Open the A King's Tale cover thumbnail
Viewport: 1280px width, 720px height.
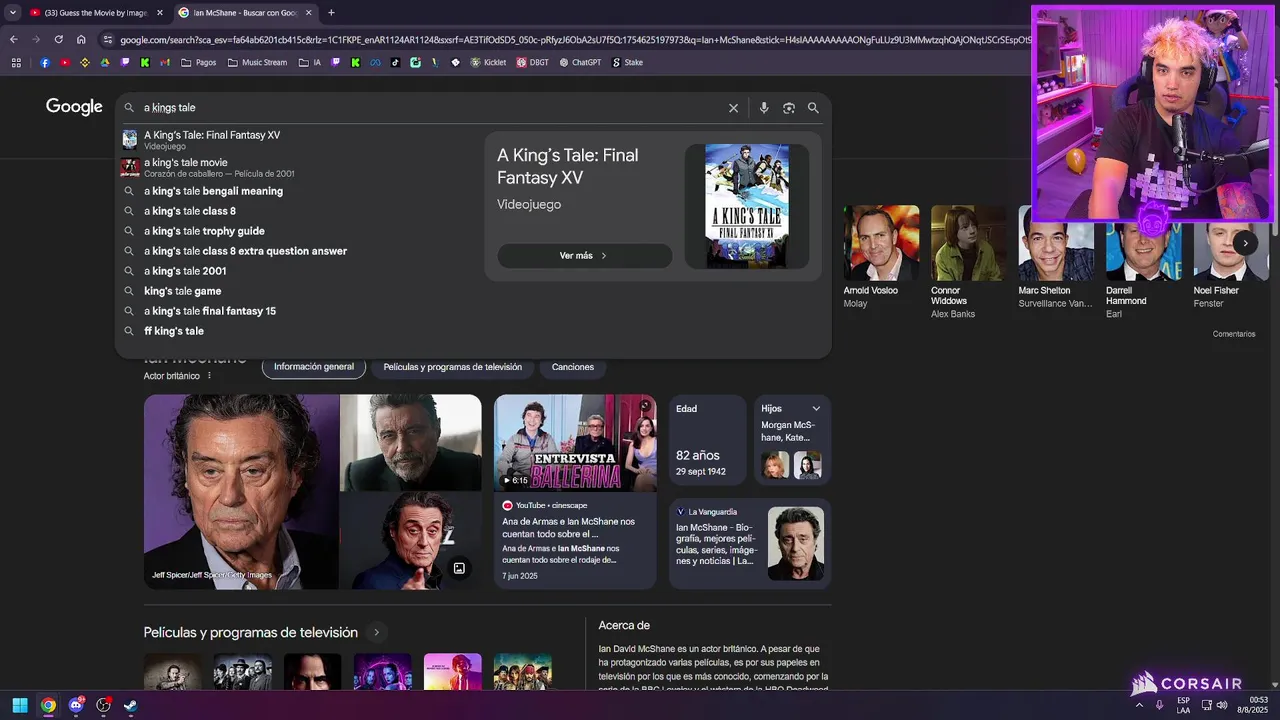747,205
